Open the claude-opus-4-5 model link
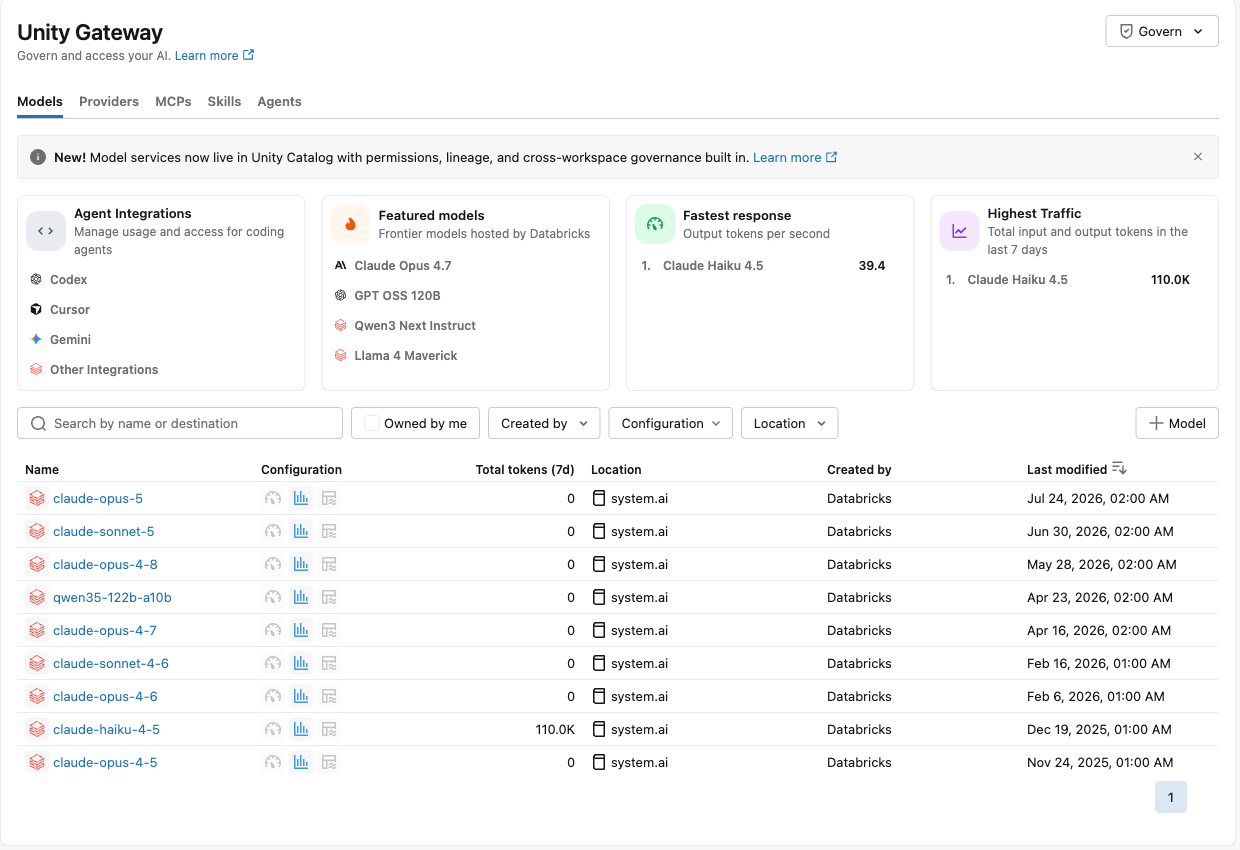1240x850 pixels. point(105,762)
